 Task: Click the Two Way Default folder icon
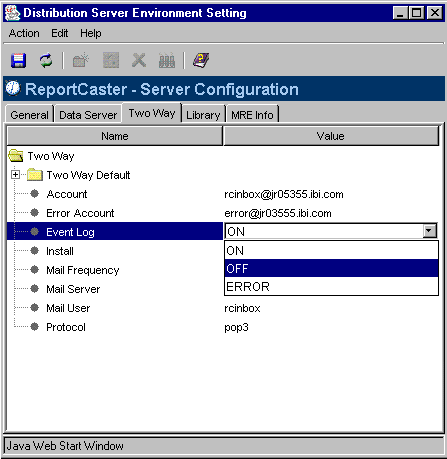35,175
